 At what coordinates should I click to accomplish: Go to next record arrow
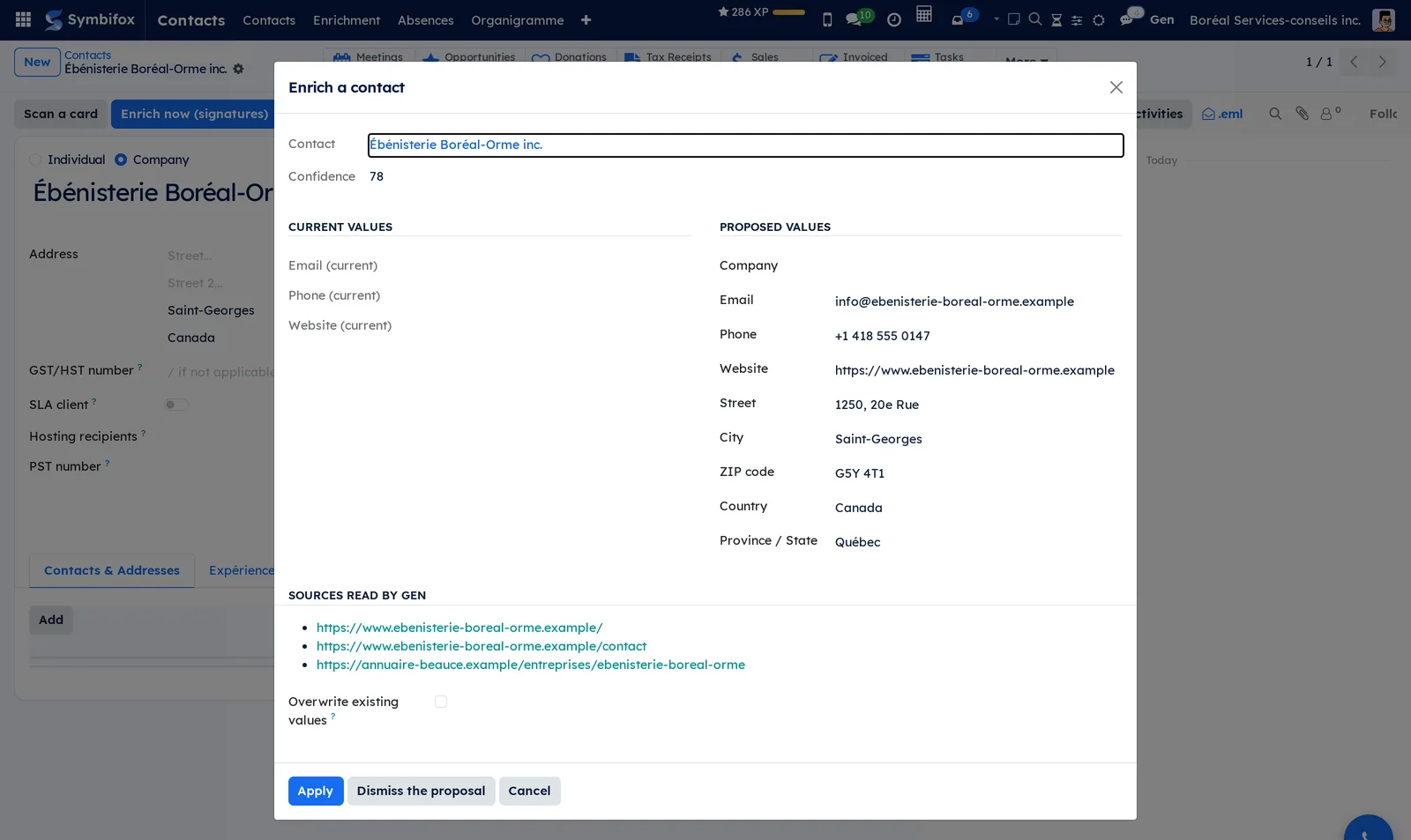(1382, 62)
